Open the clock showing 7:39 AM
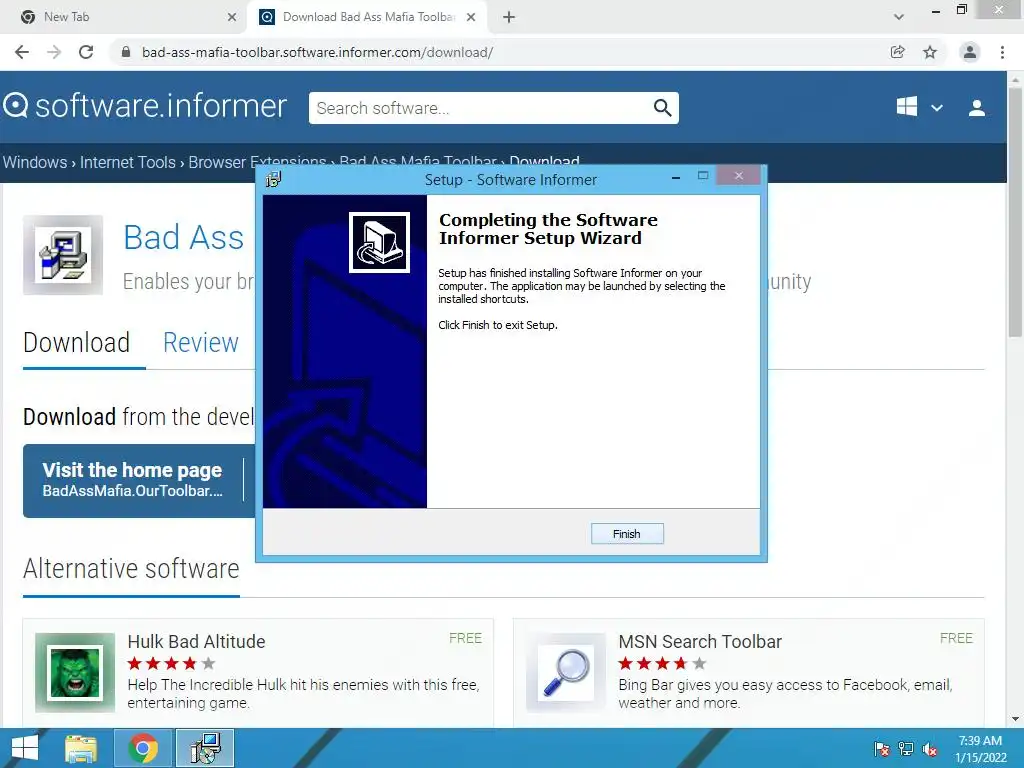The height and width of the screenshot is (768, 1024). tap(980, 749)
